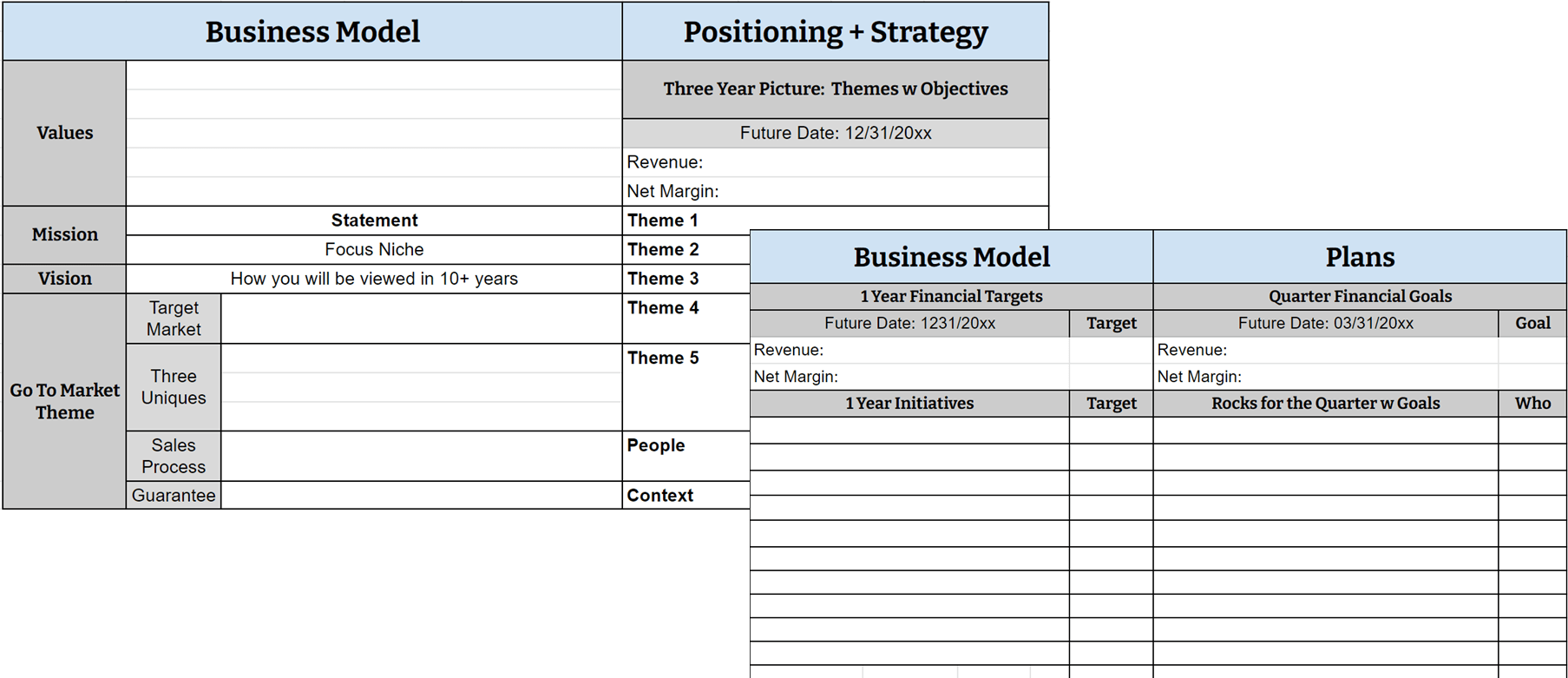This screenshot has width=1568, height=678.
Task: Click the "Quarter Financial Goals" header
Action: tap(1360, 296)
